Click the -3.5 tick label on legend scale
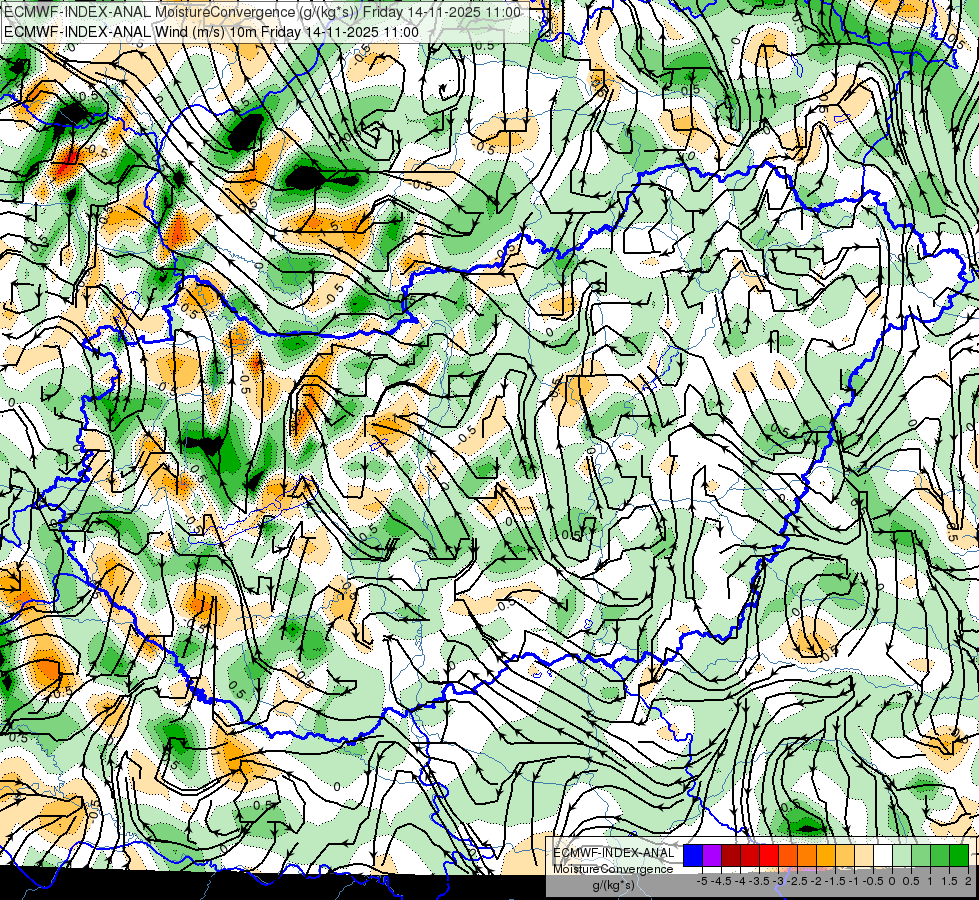Screen dimensions: 979x900 (759, 881)
